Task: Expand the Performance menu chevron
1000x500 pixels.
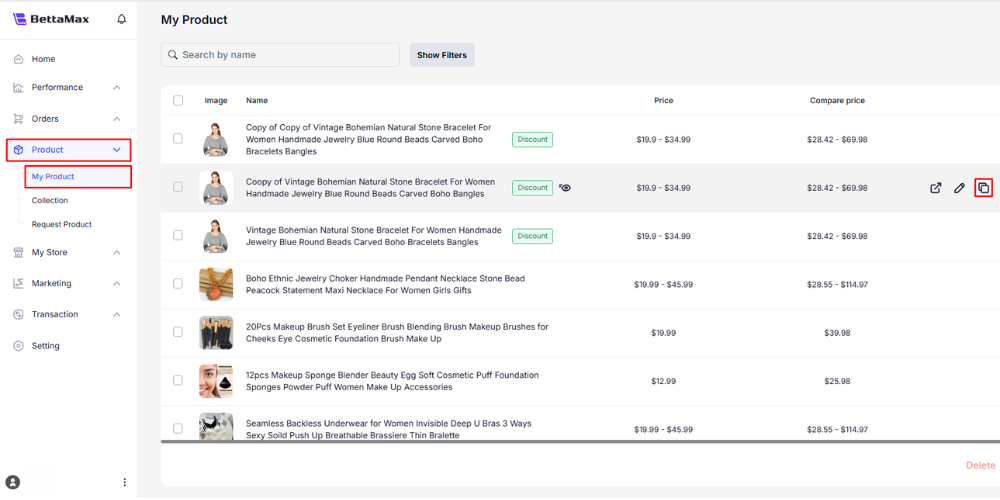Action: click(117, 87)
